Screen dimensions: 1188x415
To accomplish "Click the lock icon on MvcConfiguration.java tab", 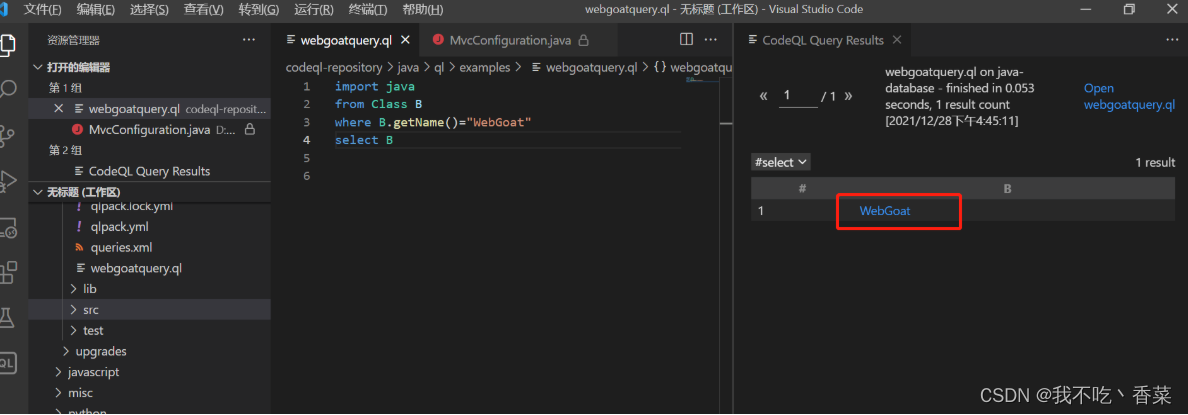I will pyautogui.click(x=583, y=40).
